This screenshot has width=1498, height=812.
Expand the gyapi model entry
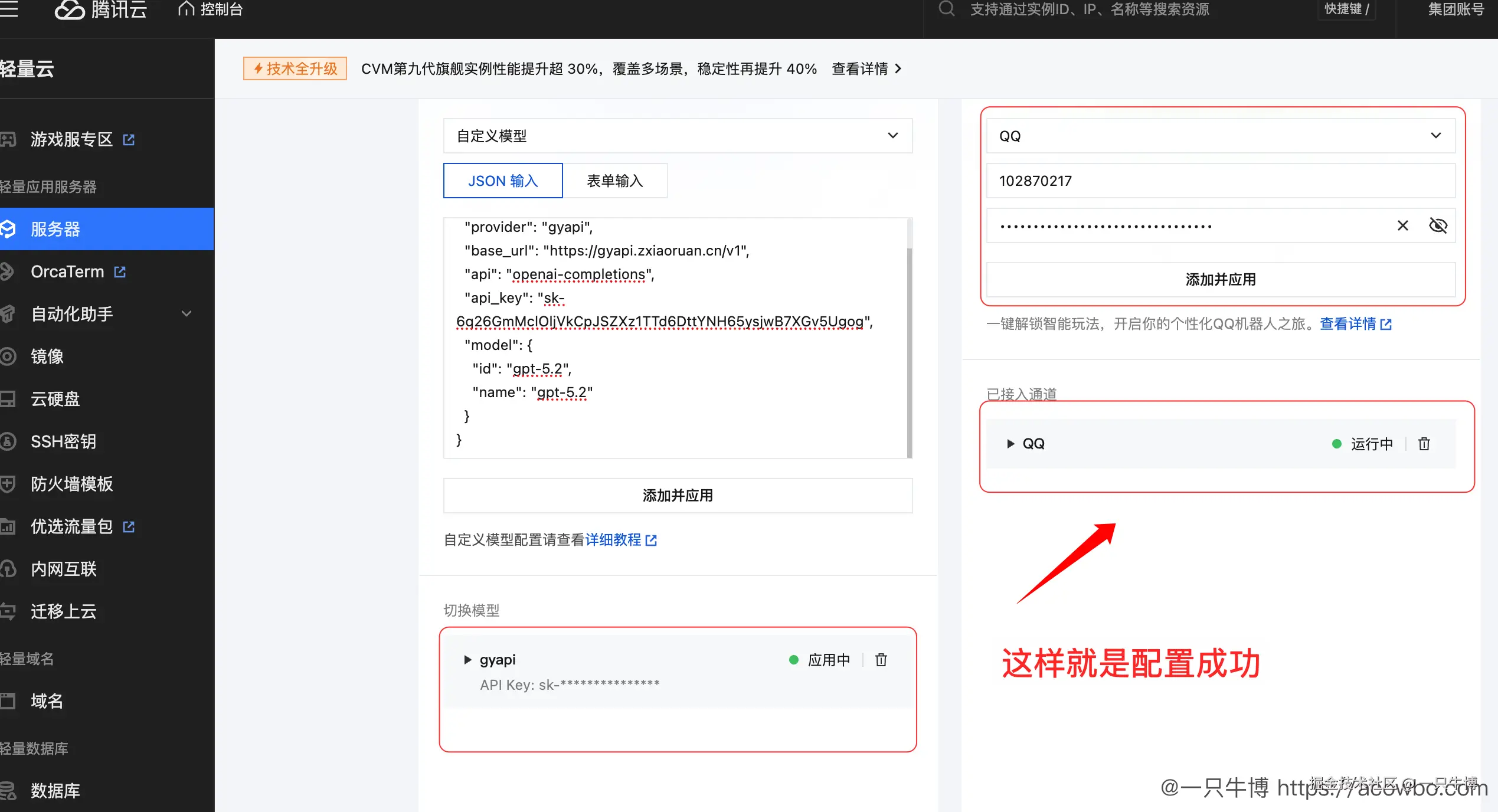tap(467, 660)
